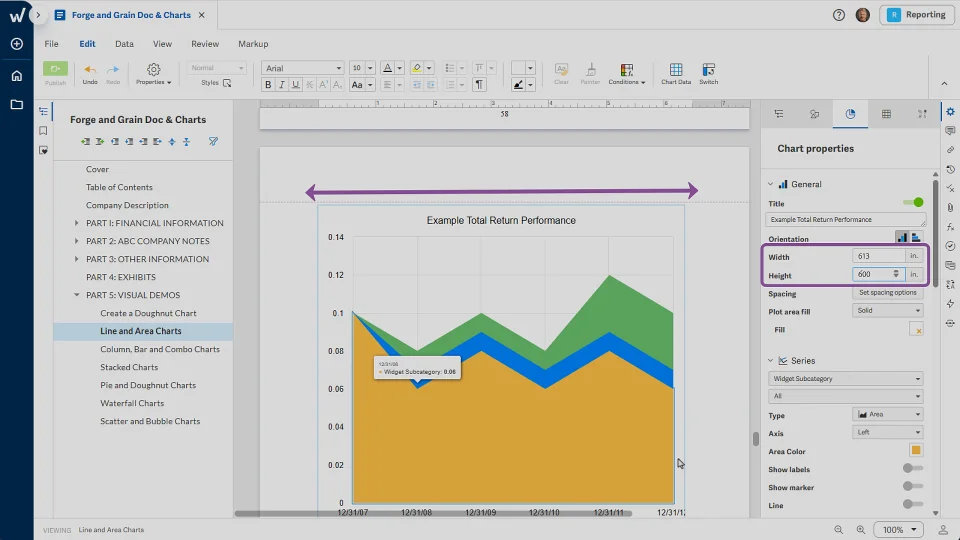Show paragraph marks pilcrow icon
The image size is (960, 540).
pyautogui.click(x=479, y=85)
